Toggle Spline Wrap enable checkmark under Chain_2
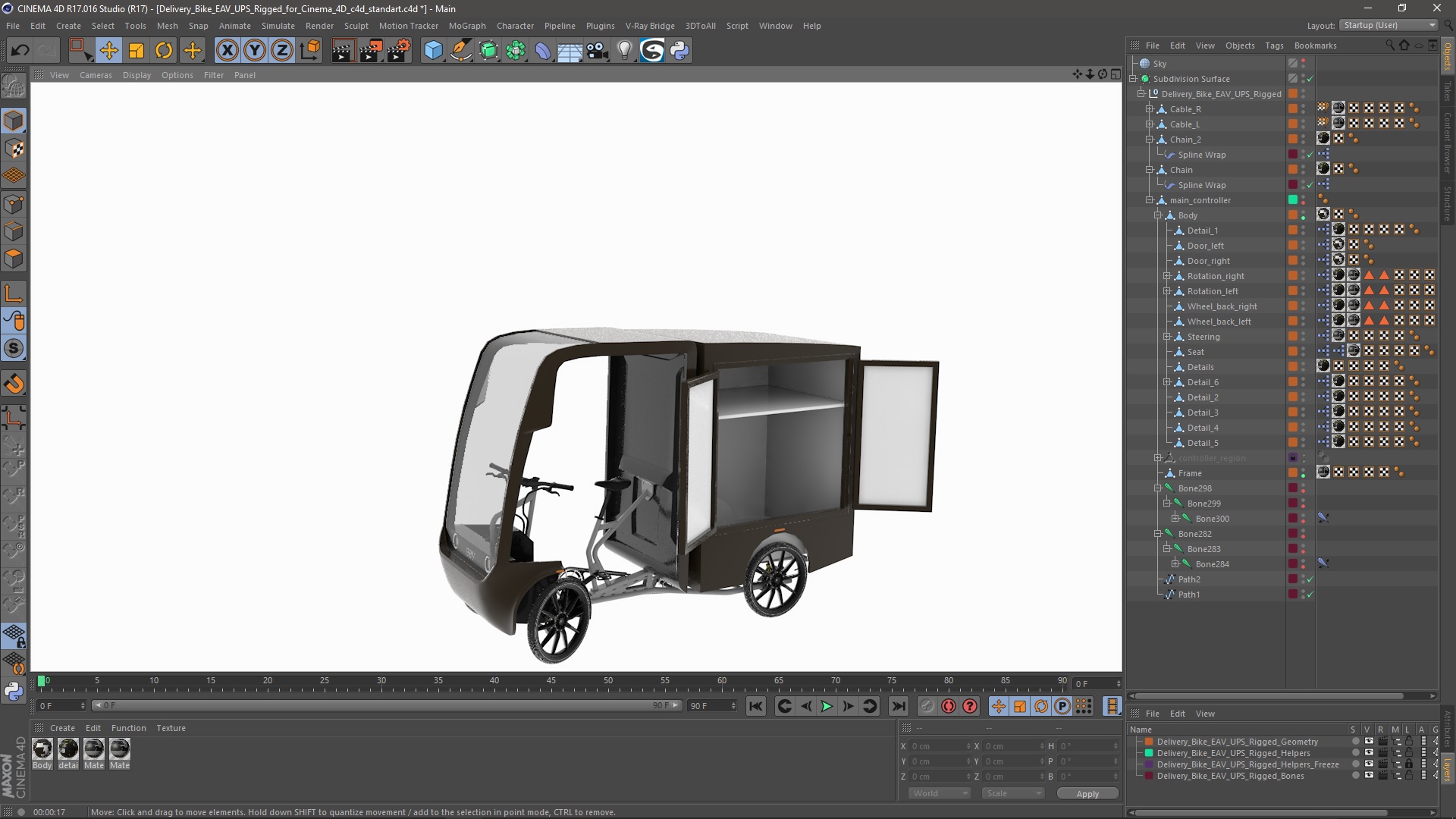This screenshot has height=819, width=1456. (x=1310, y=155)
